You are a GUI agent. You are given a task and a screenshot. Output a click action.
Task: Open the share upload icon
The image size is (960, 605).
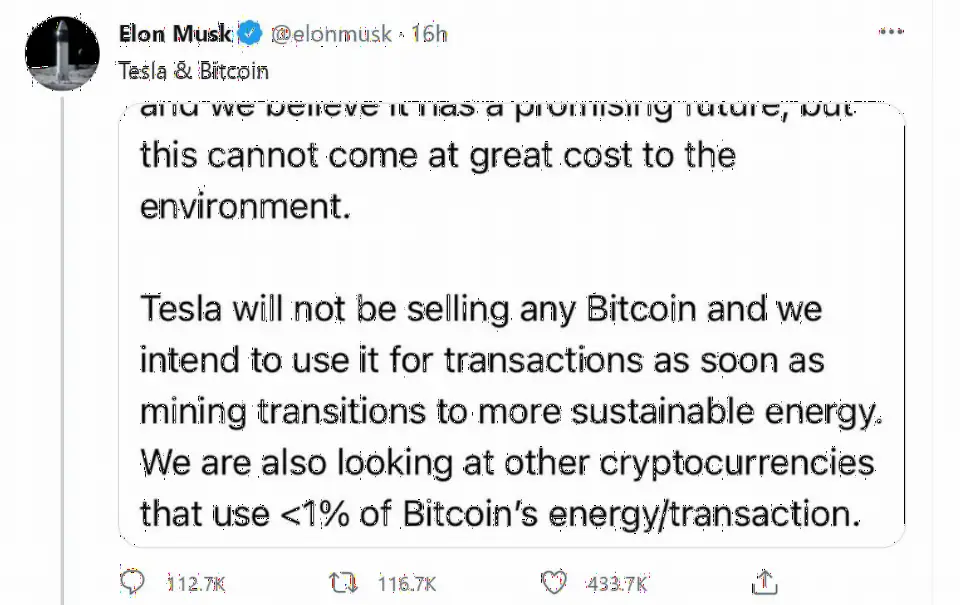pos(764,582)
